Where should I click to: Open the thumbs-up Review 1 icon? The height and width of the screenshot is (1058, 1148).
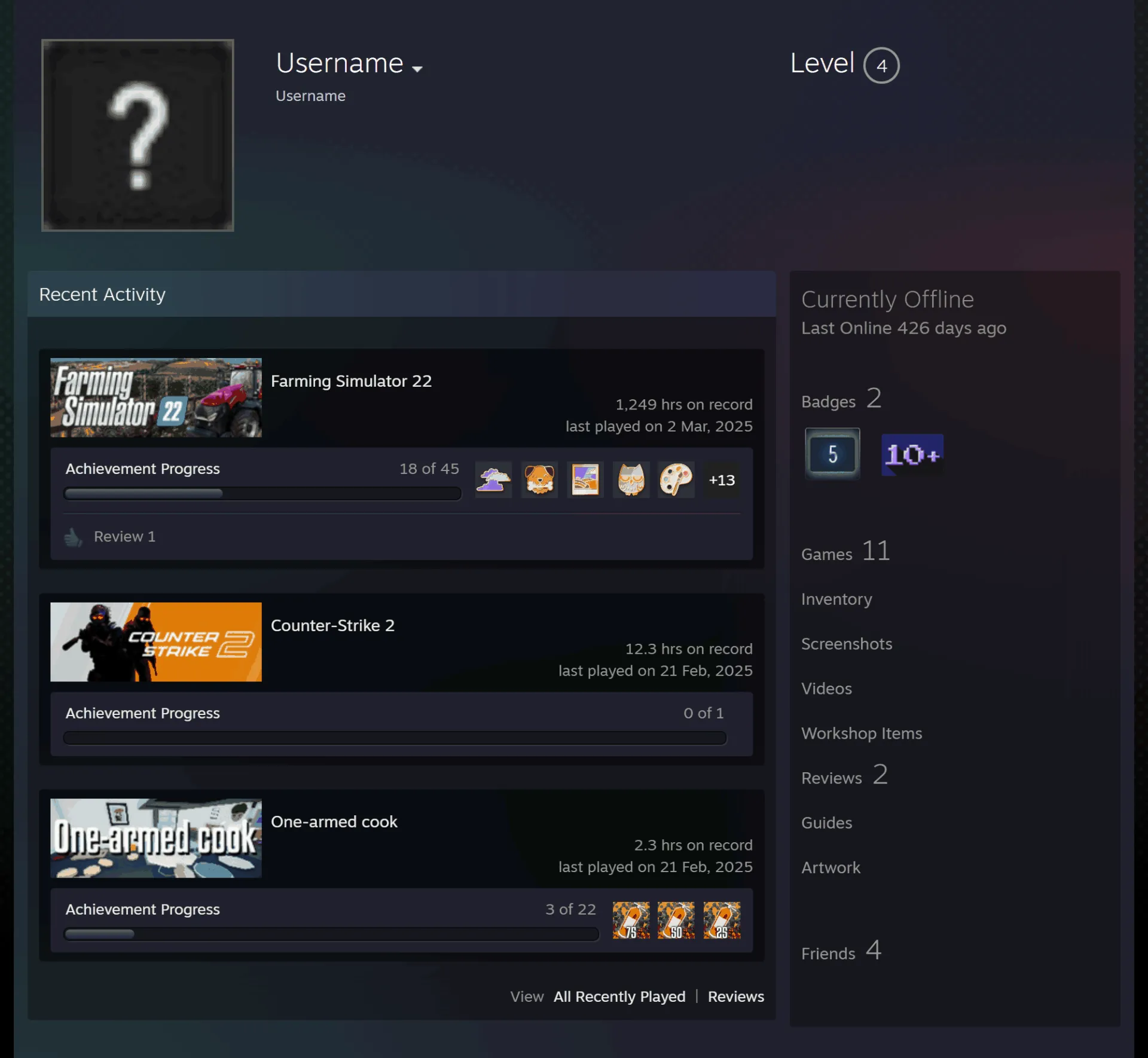(73, 537)
